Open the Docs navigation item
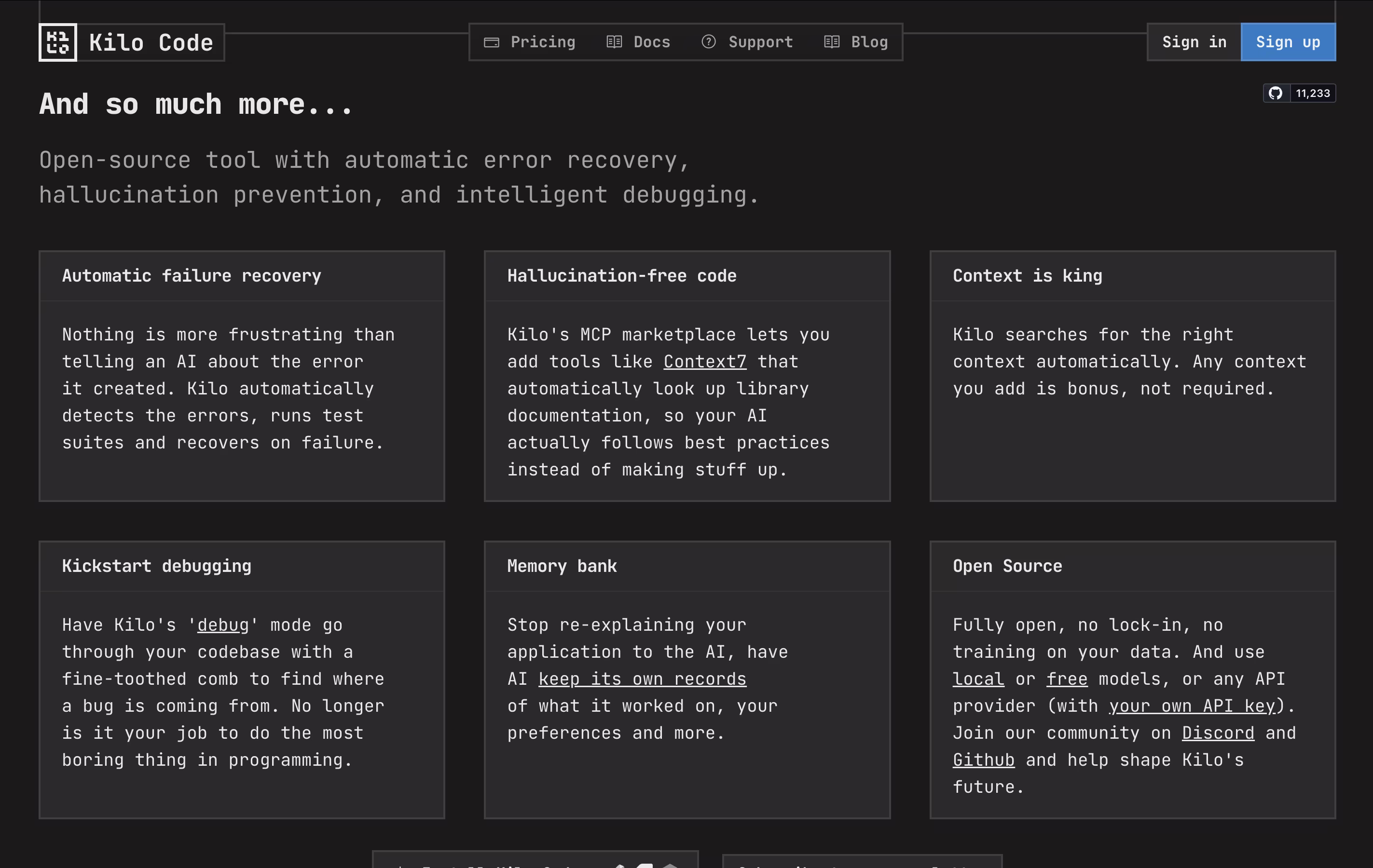This screenshot has height=868, width=1373. pyautogui.click(x=651, y=42)
